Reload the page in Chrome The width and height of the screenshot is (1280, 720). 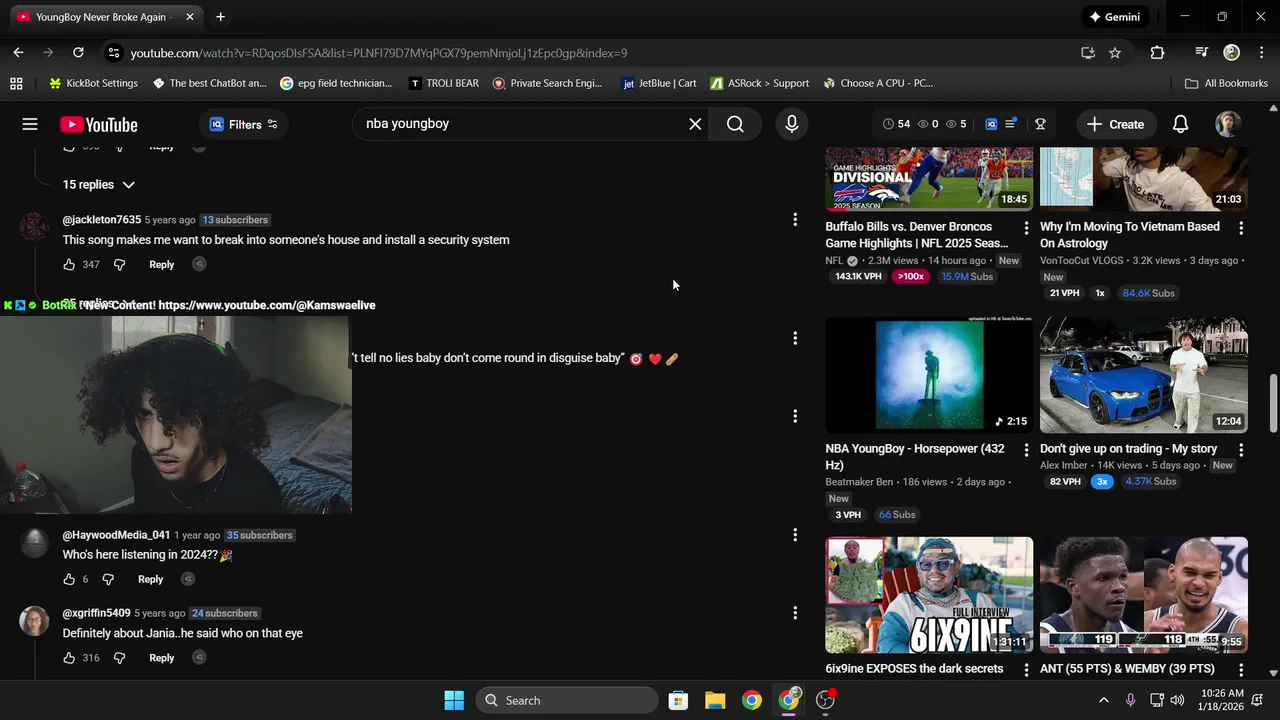click(x=78, y=53)
